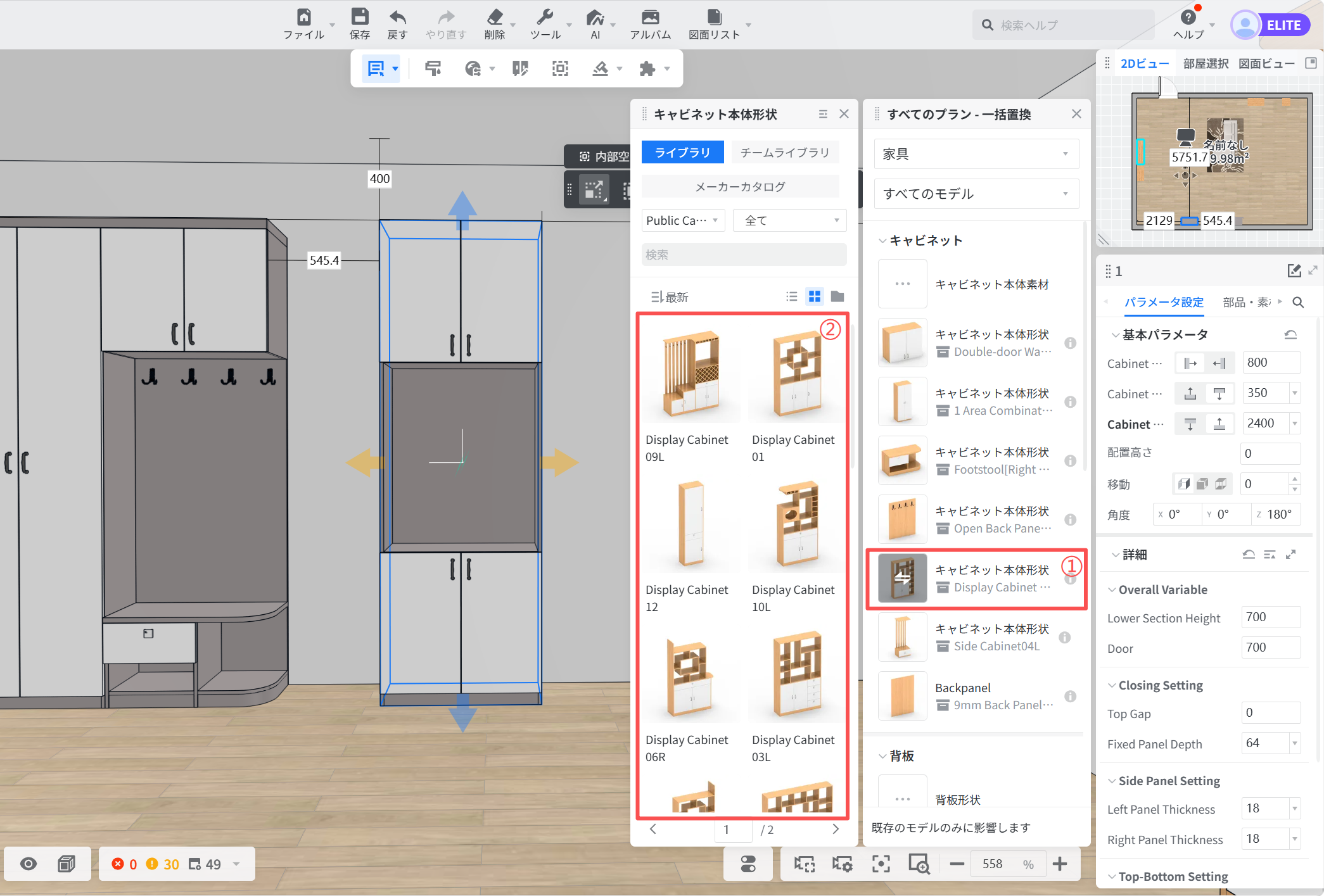Open the library folder view icon
This screenshot has width=1324, height=896.
837,296
